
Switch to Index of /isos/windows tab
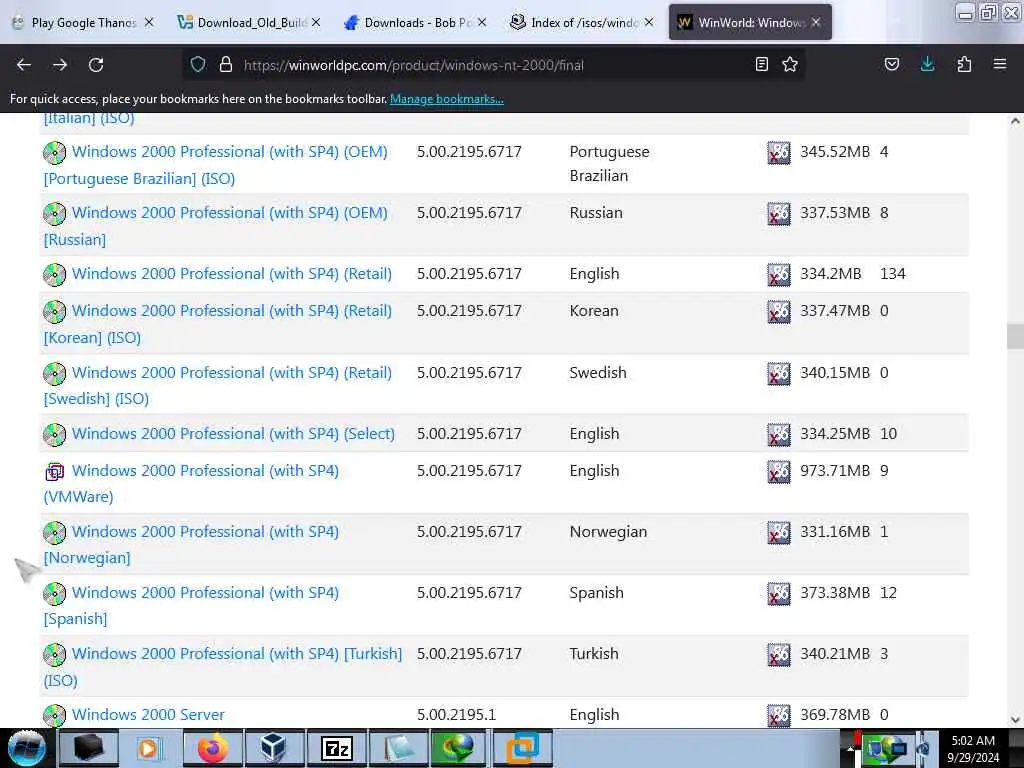(584, 22)
